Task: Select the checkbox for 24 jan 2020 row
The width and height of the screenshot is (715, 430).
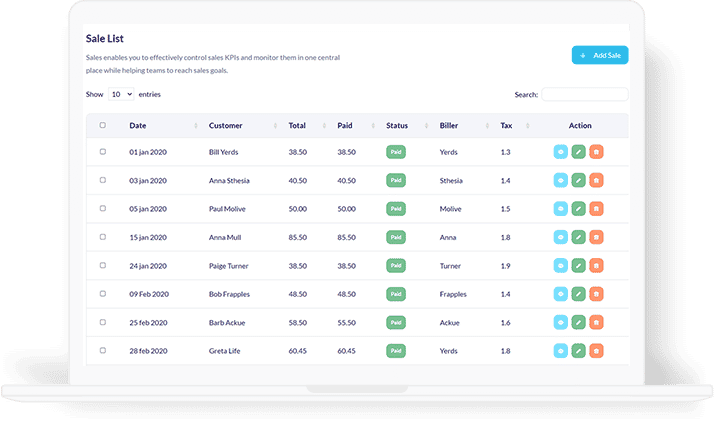Action: (x=102, y=266)
